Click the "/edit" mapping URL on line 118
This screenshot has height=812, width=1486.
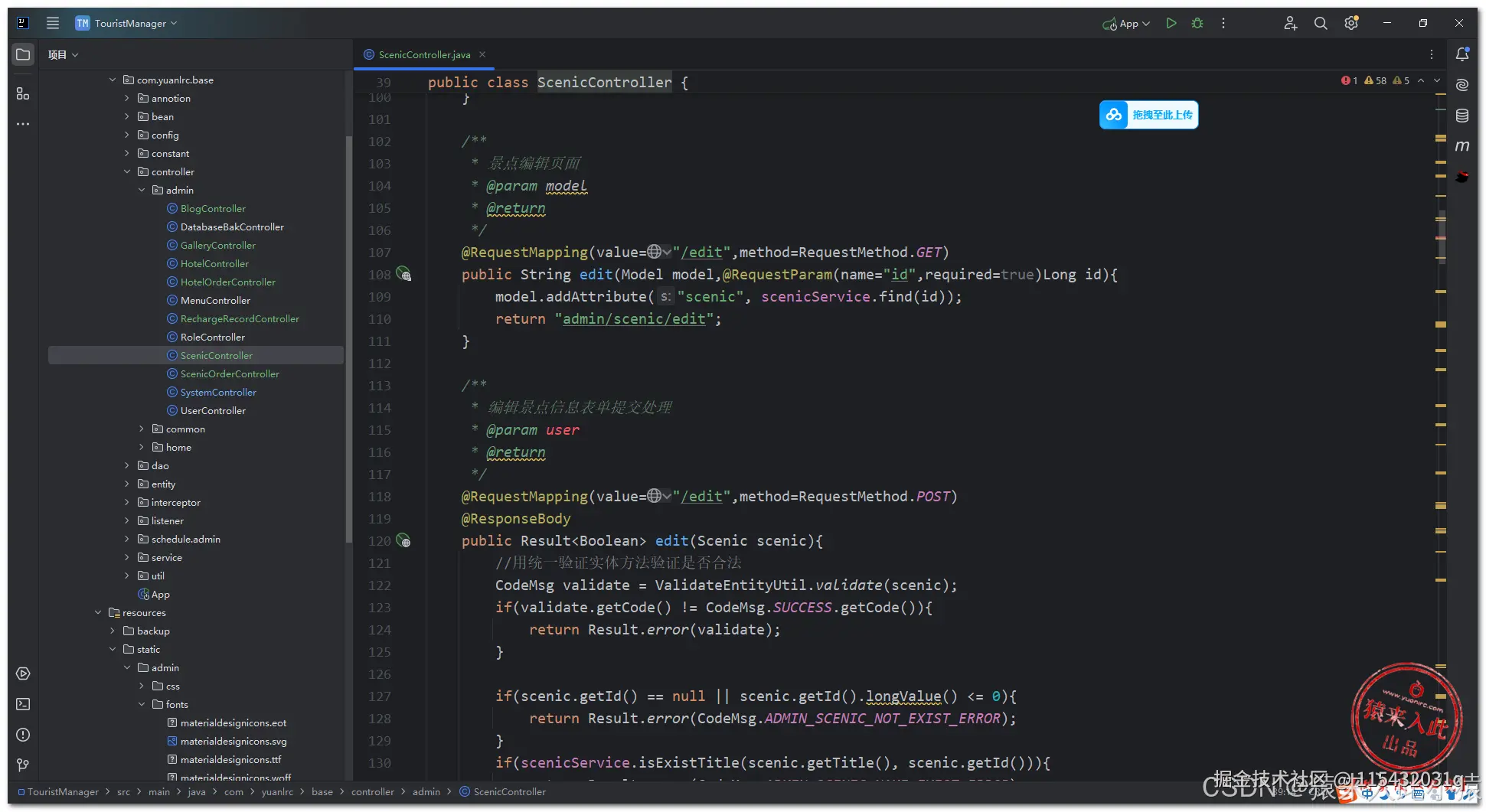click(702, 496)
